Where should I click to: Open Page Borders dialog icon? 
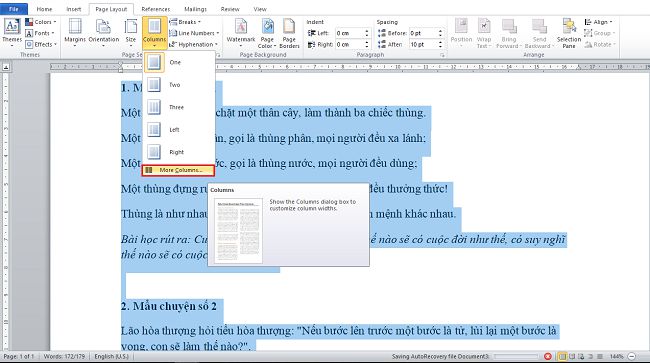pos(289,33)
